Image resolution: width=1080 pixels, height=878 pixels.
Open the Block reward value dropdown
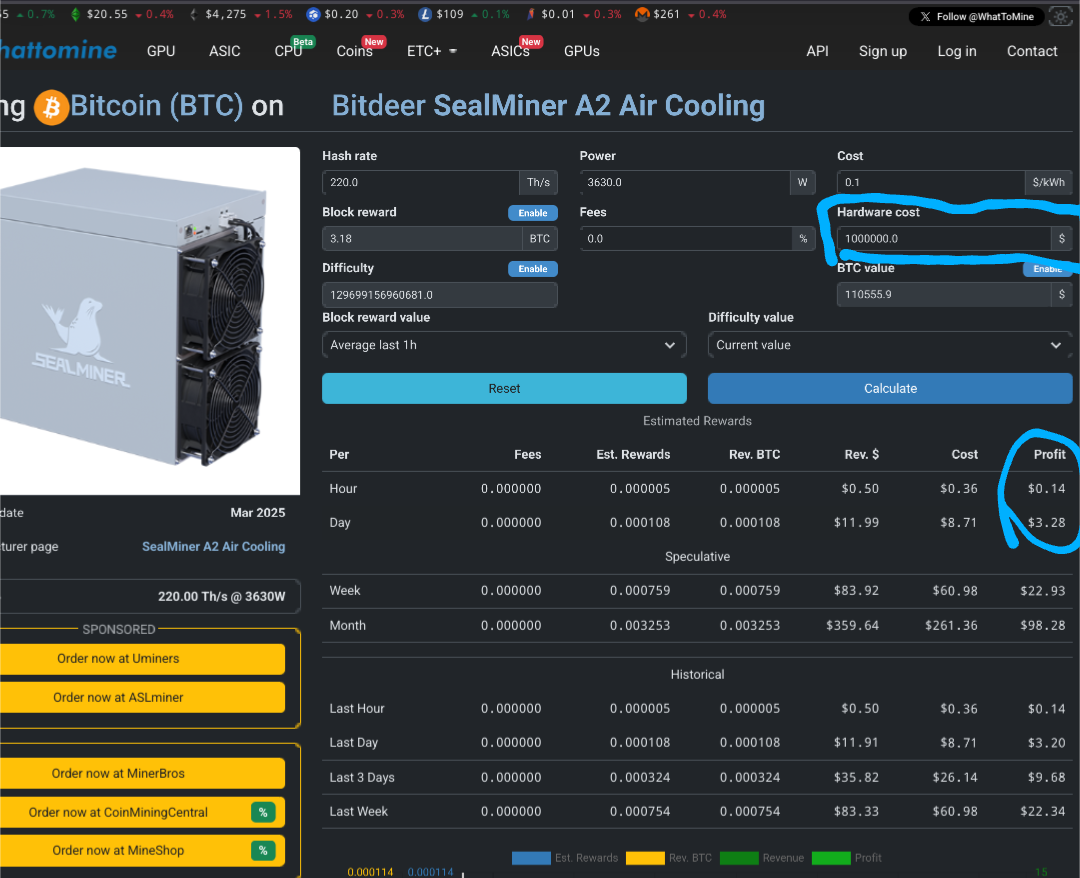click(x=504, y=345)
